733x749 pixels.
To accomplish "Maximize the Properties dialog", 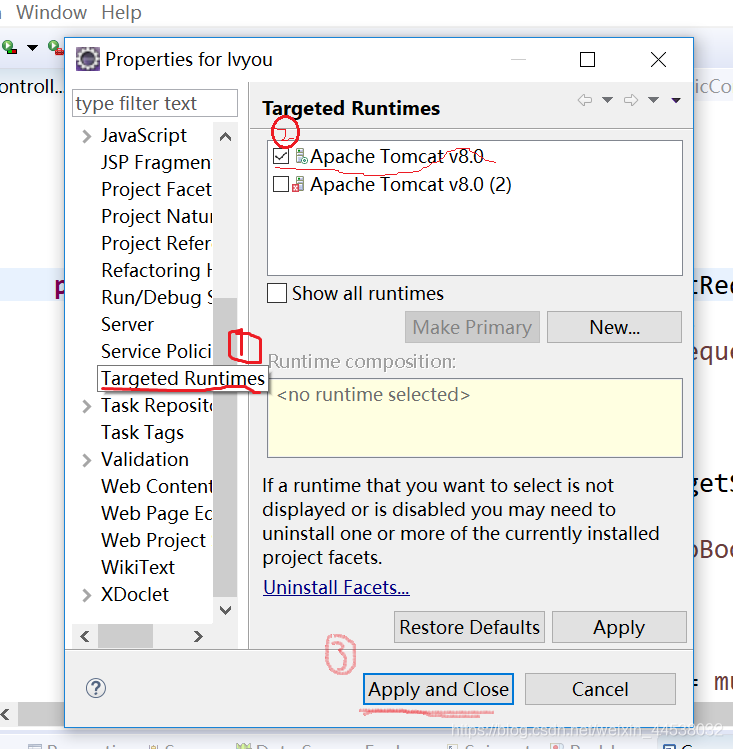I will point(587,60).
